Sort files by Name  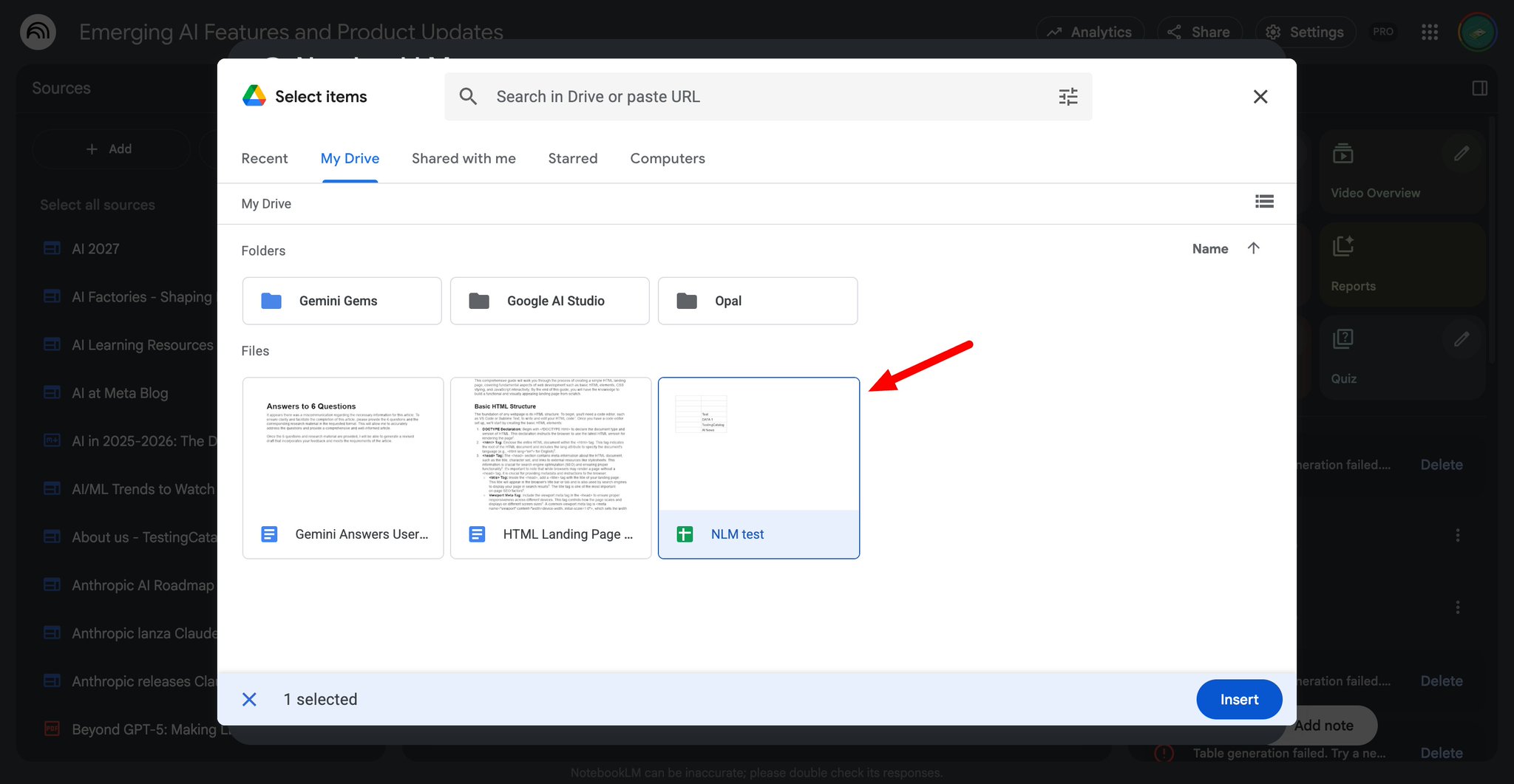coord(1210,249)
